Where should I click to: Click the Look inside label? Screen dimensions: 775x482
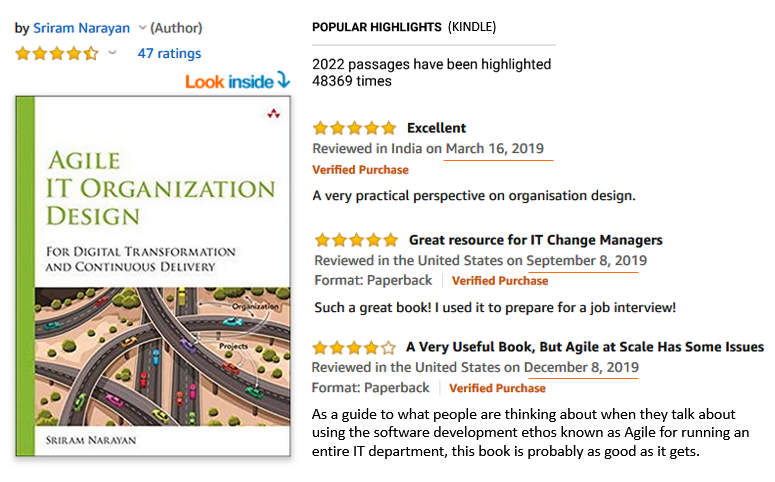229,82
